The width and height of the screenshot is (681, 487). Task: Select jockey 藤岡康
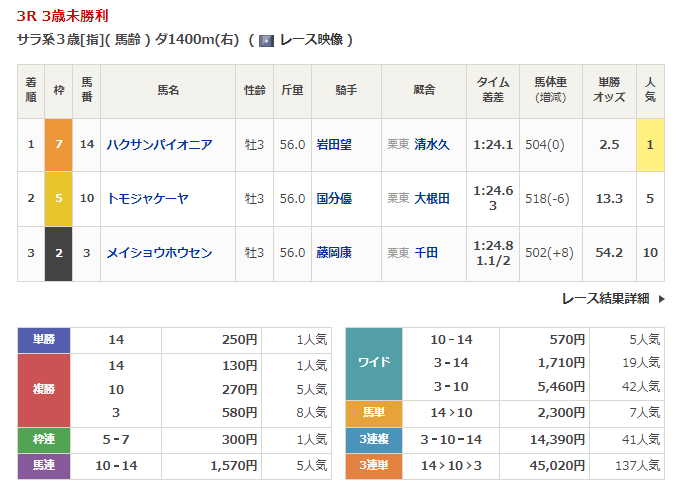point(332,253)
